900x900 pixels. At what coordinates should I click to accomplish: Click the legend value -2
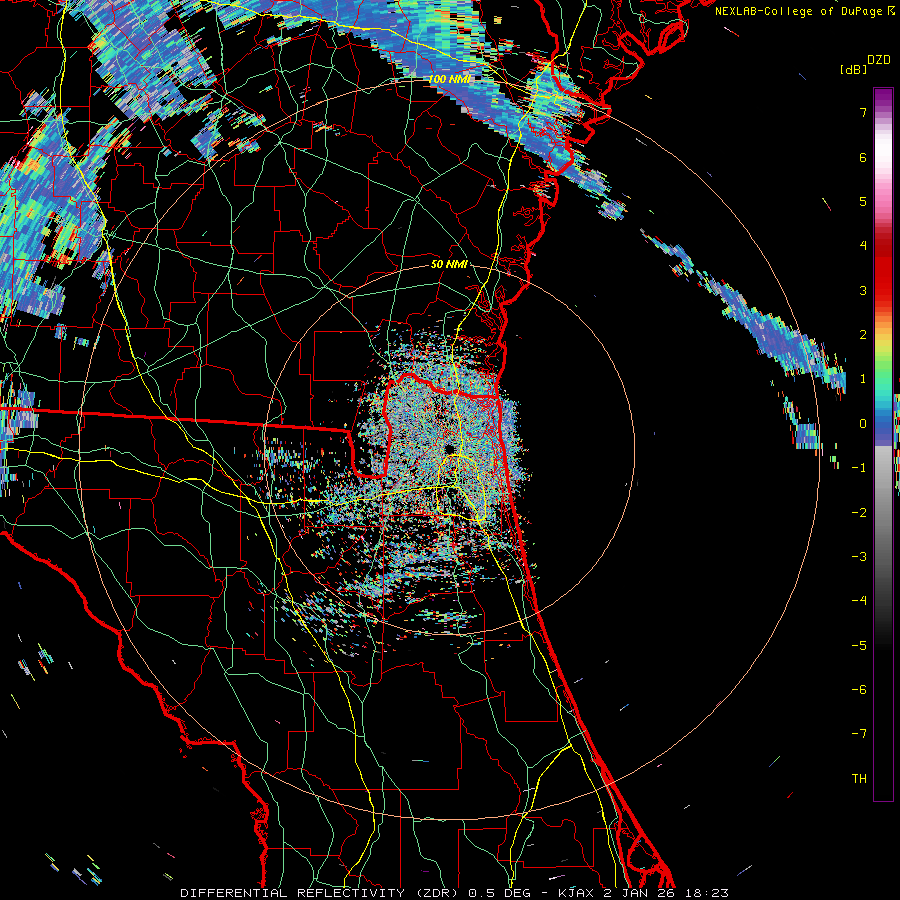tap(859, 513)
